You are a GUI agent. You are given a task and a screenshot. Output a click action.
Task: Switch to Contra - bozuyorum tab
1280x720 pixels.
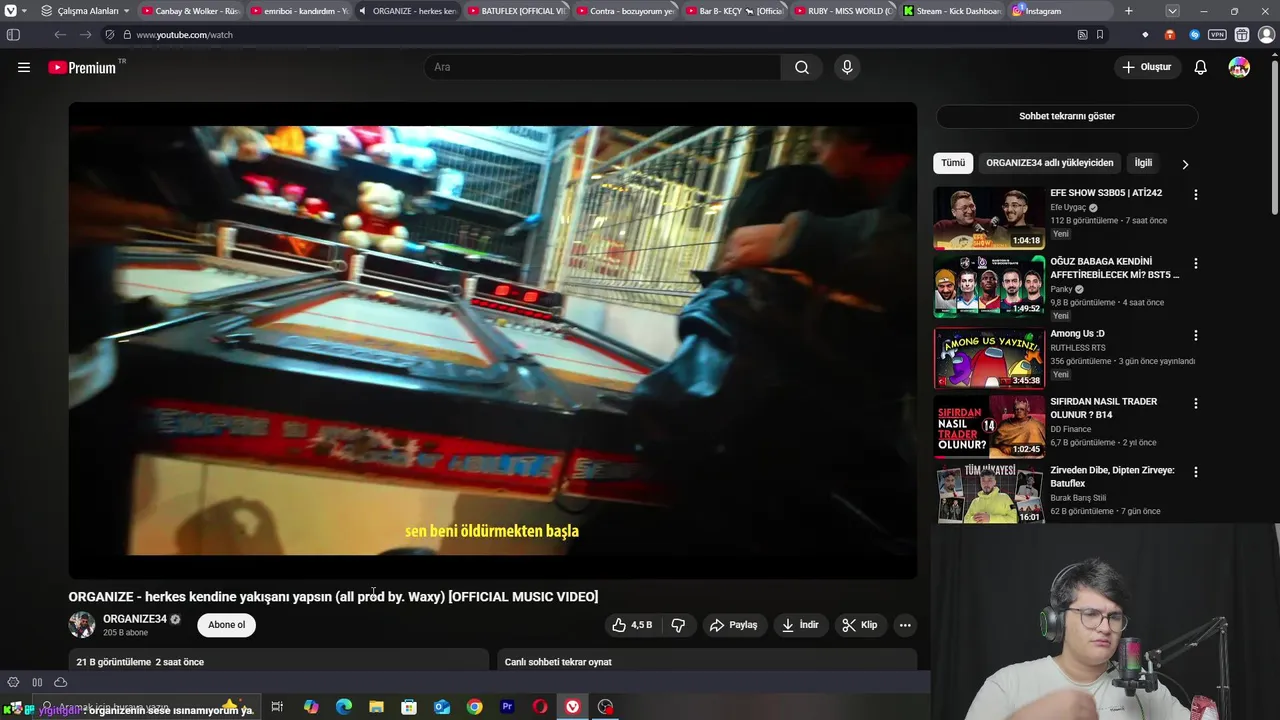pos(624,11)
